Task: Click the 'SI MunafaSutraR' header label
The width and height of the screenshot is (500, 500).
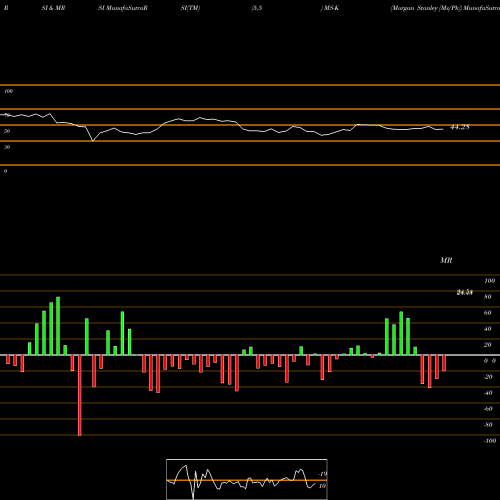Action: (123, 8)
